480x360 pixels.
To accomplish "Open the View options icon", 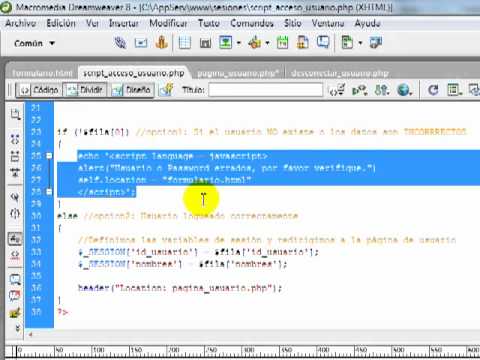I will point(454,90).
